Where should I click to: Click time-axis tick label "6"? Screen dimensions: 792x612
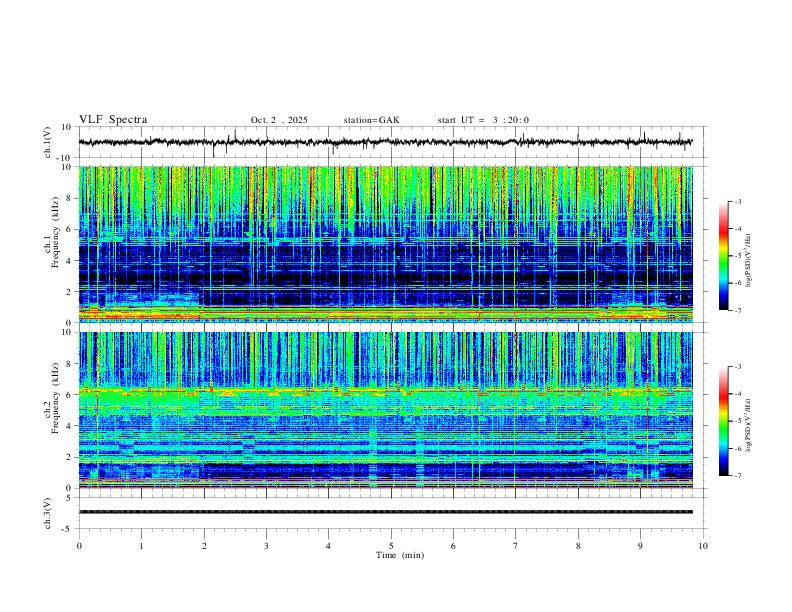coord(453,546)
